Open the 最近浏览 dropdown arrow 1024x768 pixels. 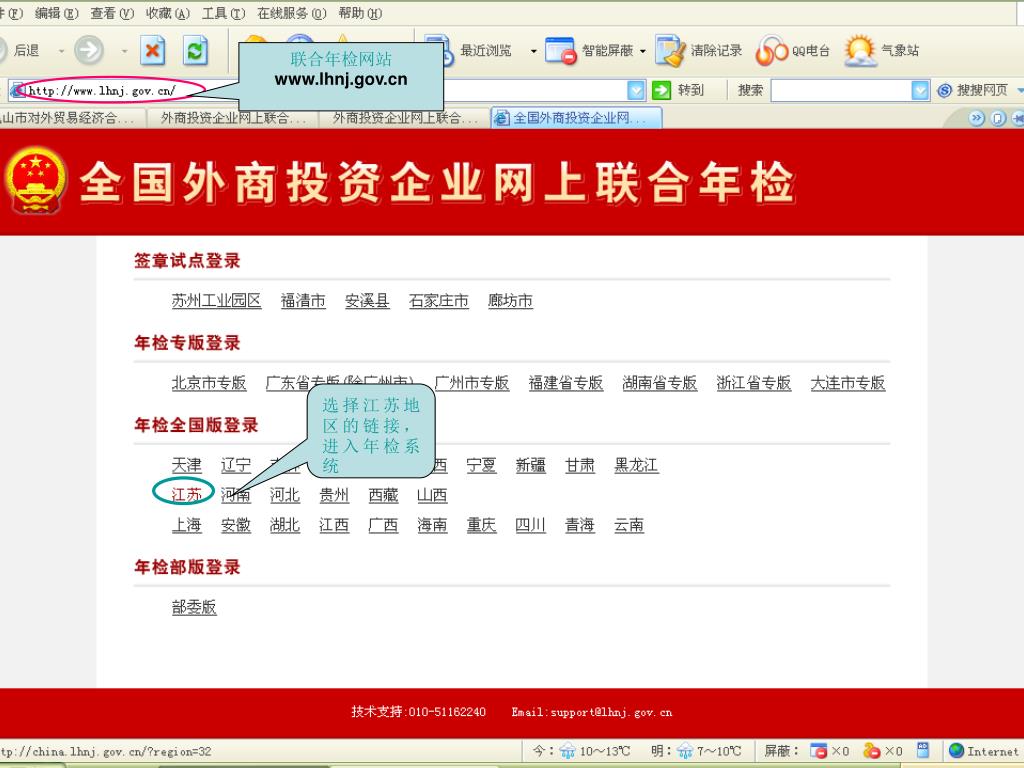[x=533, y=51]
